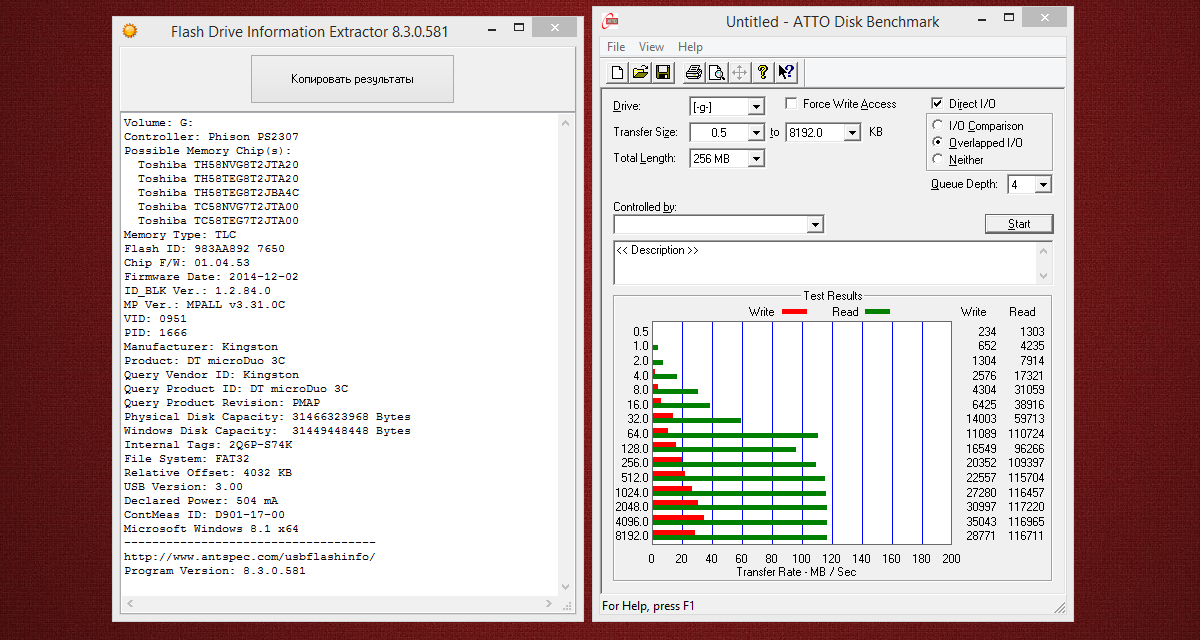
Task: Enable the Force Write Access checkbox
Action: [792, 104]
